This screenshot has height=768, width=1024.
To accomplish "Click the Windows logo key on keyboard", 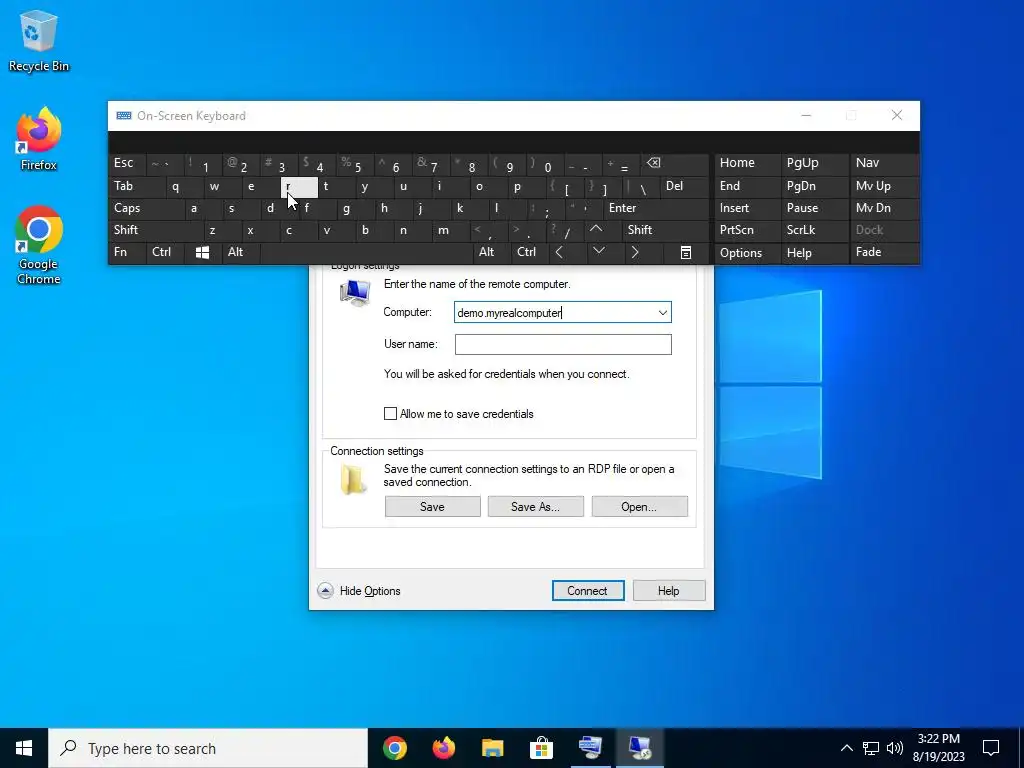I will point(202,253).
